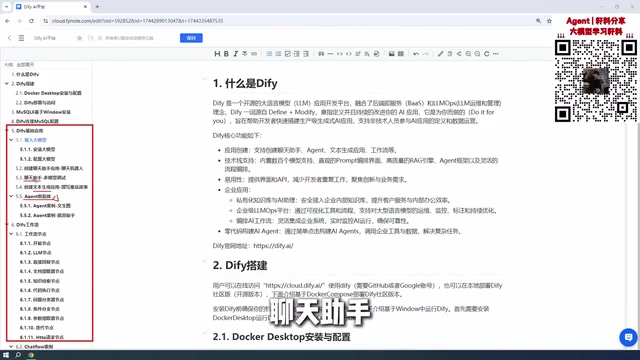Star the Dify AI note as favorite

click(79, 38)
